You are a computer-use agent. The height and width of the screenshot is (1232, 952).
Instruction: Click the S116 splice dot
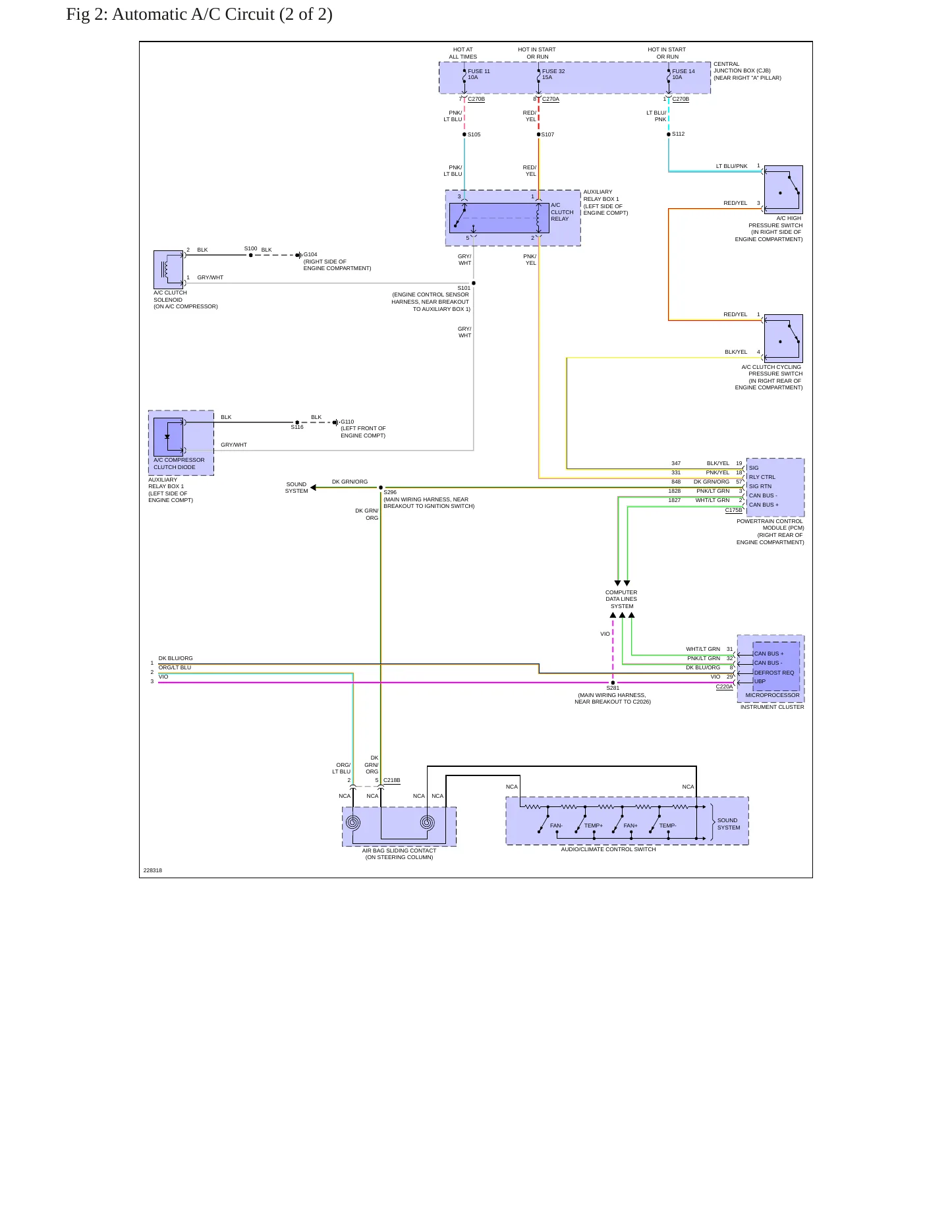(297, 422)
